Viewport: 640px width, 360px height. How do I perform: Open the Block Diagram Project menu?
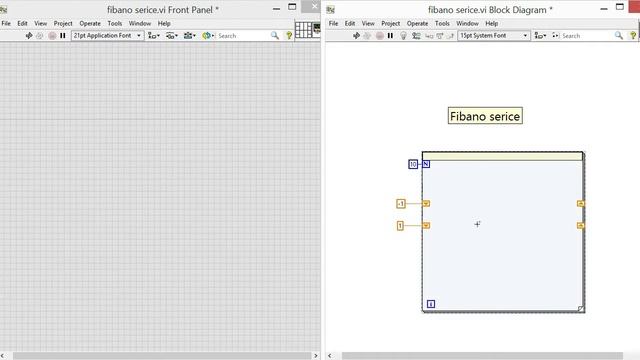tap(391, 24)
